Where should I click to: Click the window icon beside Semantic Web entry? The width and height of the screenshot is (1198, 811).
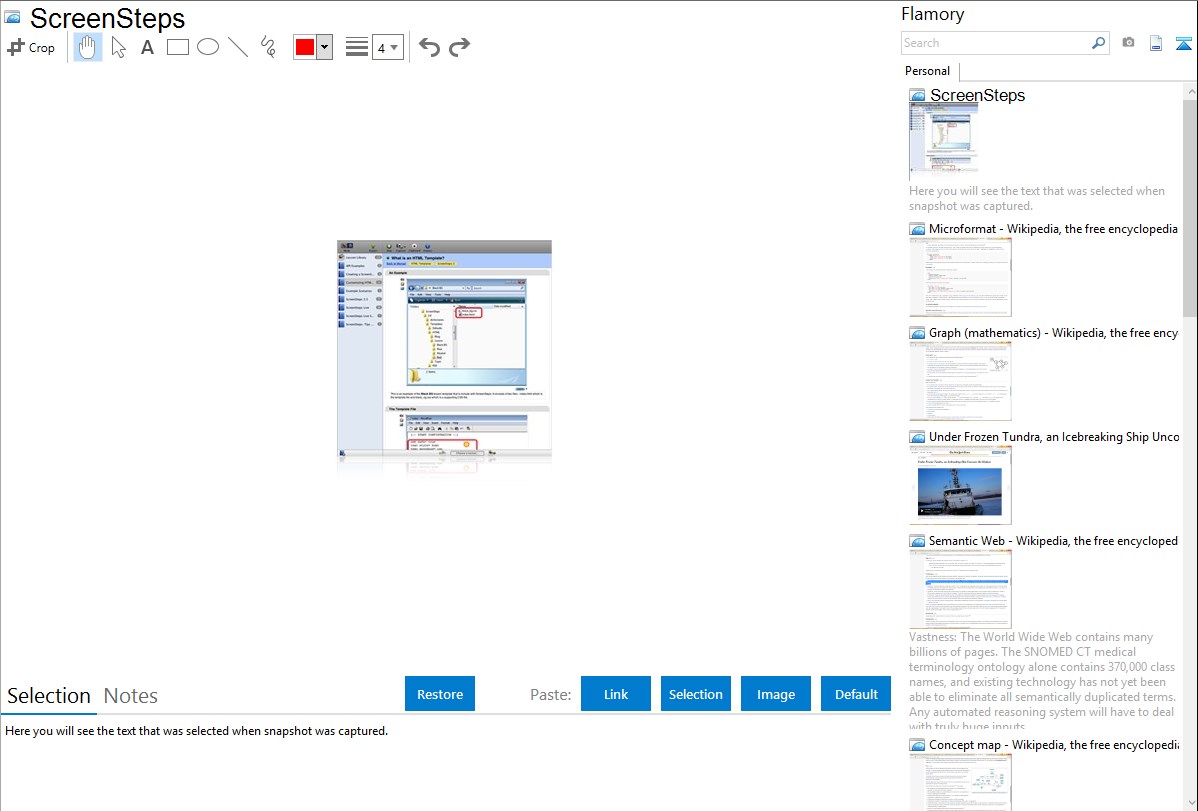click(917, 541)
